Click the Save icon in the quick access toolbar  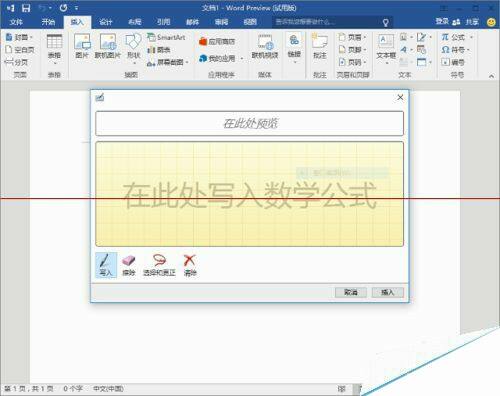[26, 8]
